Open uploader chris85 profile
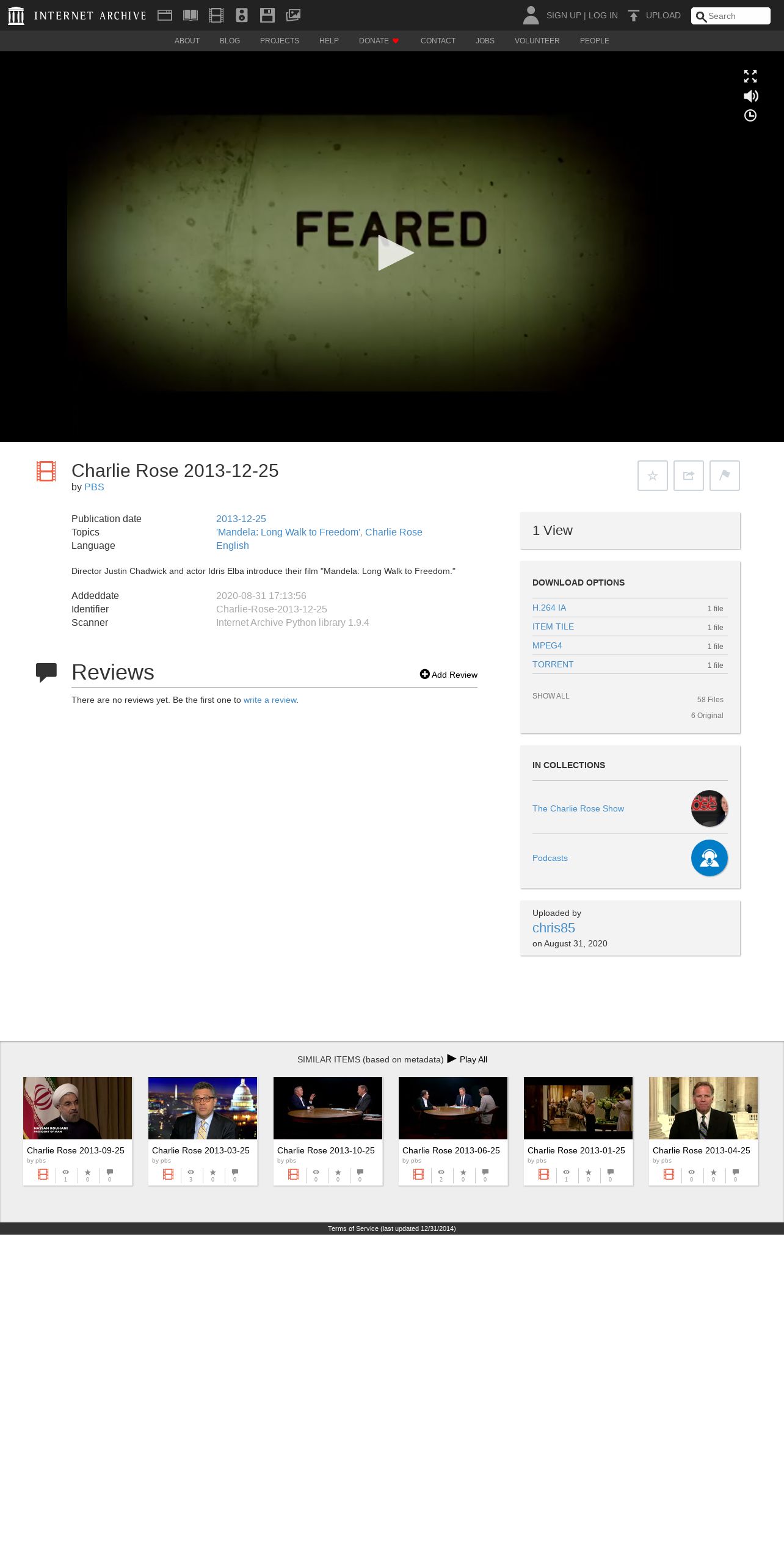The width and height of the screenshot is (784, 1568). coord(554,927)
